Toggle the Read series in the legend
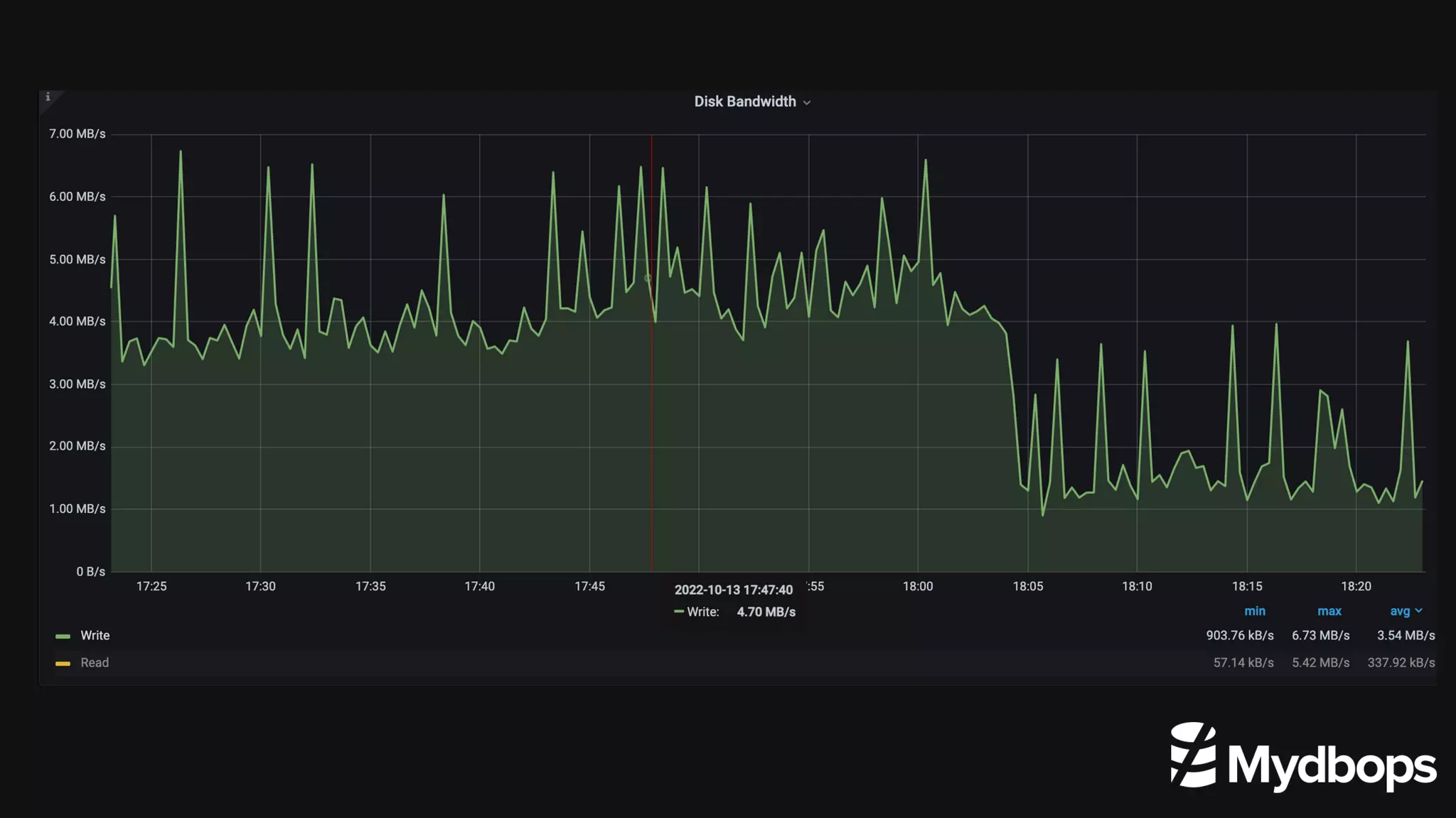This screenshot has height=818, width=1456. click(x=95, y=662)
